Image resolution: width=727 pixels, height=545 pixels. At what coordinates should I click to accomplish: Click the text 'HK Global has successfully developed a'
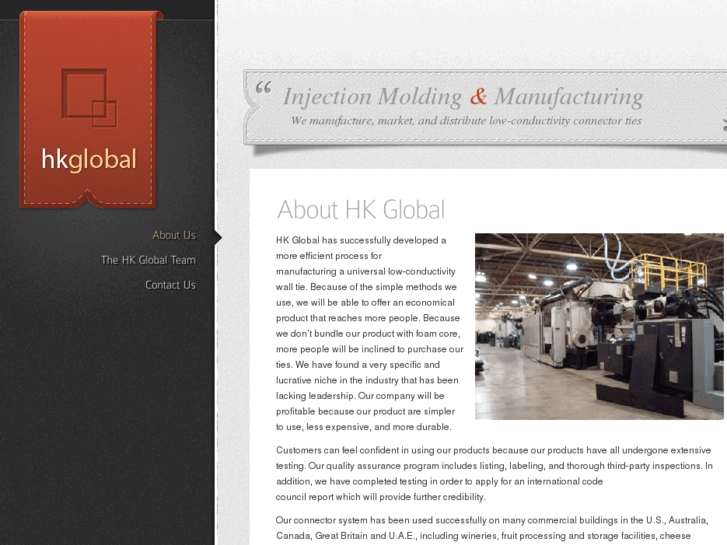[361, 240]
